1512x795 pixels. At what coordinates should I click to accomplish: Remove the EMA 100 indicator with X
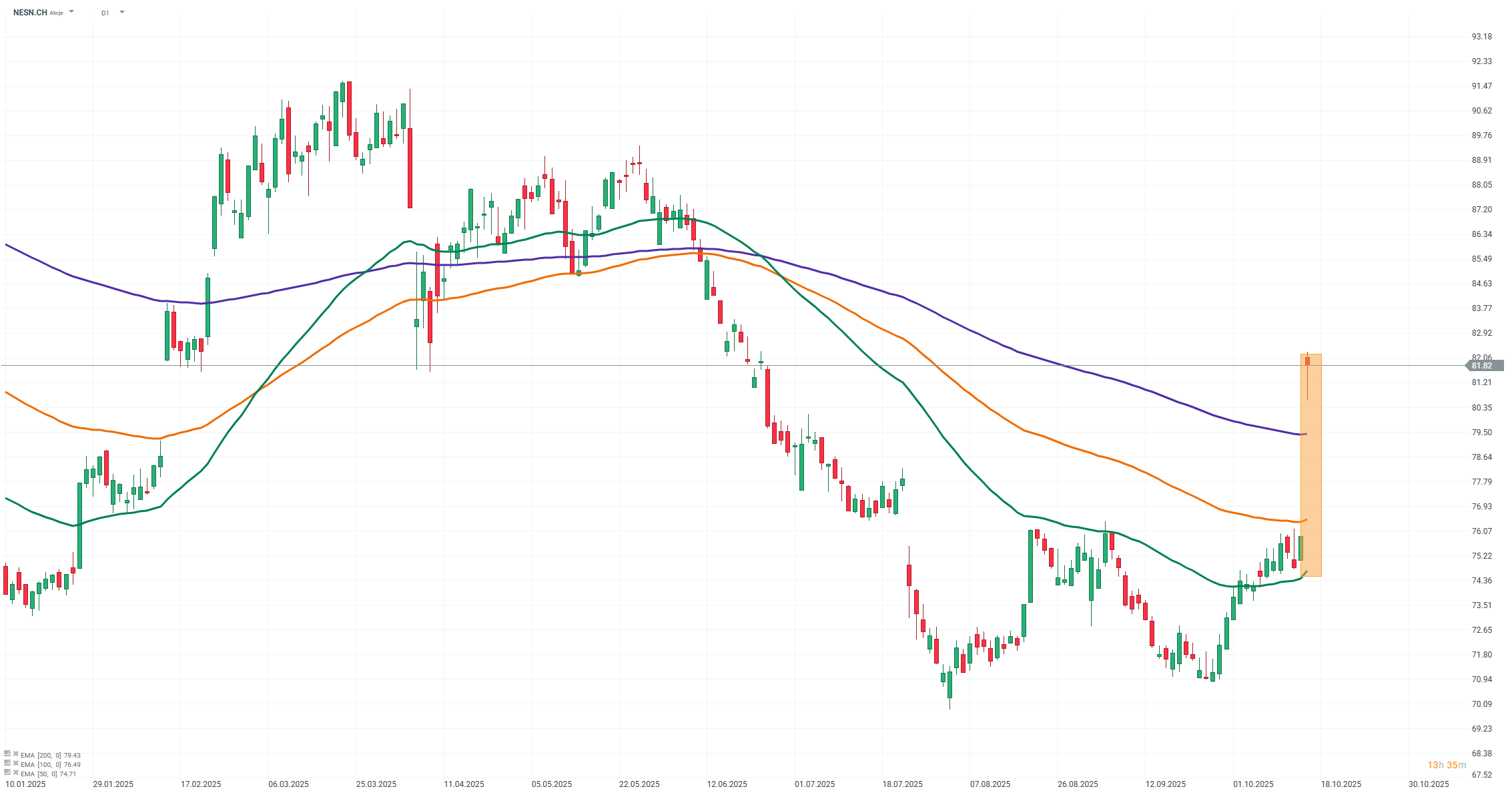[15, 764]
